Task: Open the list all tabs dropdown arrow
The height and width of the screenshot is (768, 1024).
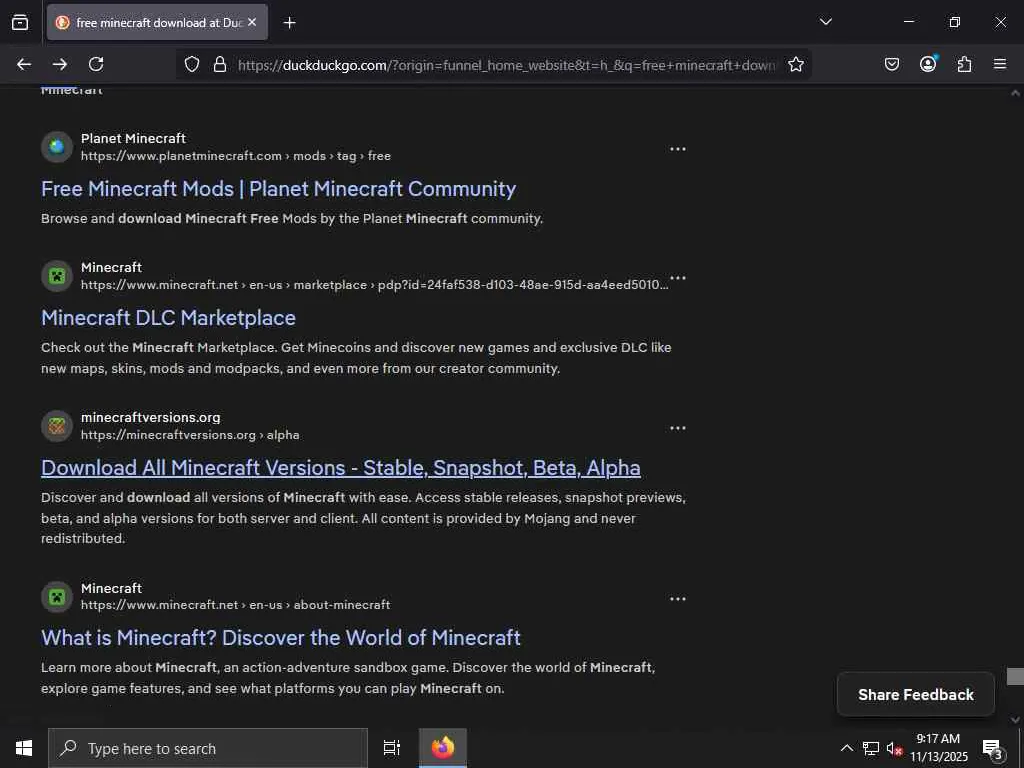Action: pos(825,22)
